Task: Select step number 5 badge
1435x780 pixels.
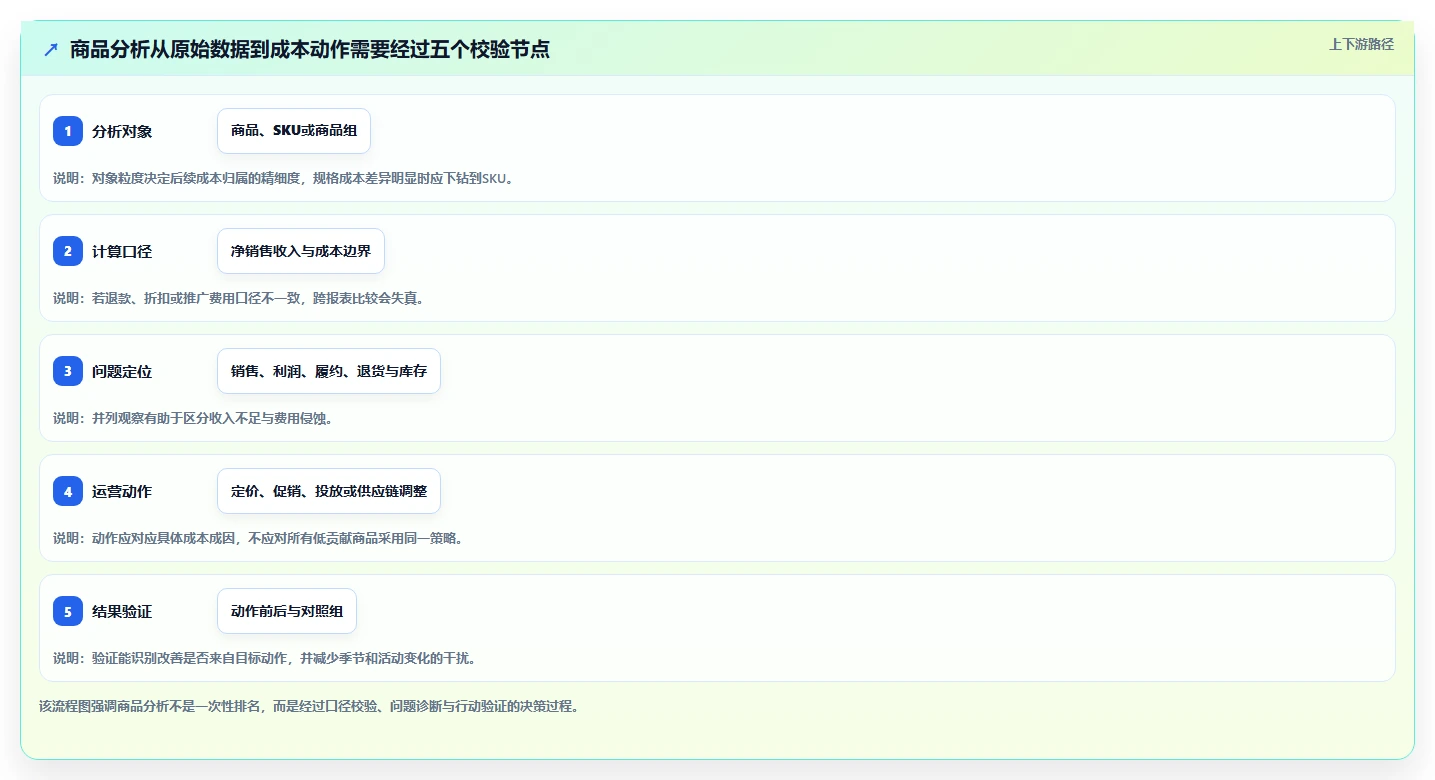Action: coord(68,611)
